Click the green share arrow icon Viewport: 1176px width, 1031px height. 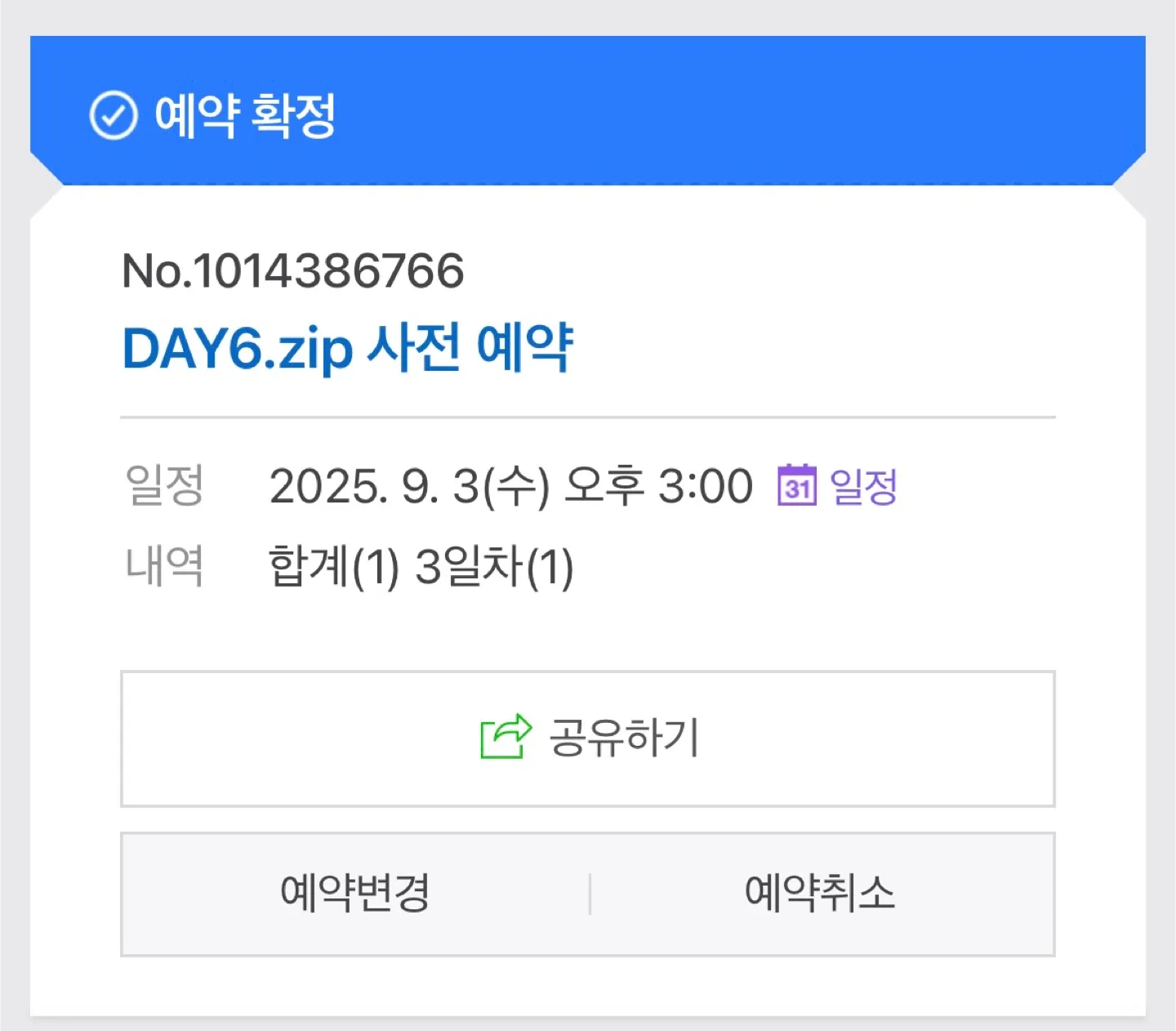(506, 737)
